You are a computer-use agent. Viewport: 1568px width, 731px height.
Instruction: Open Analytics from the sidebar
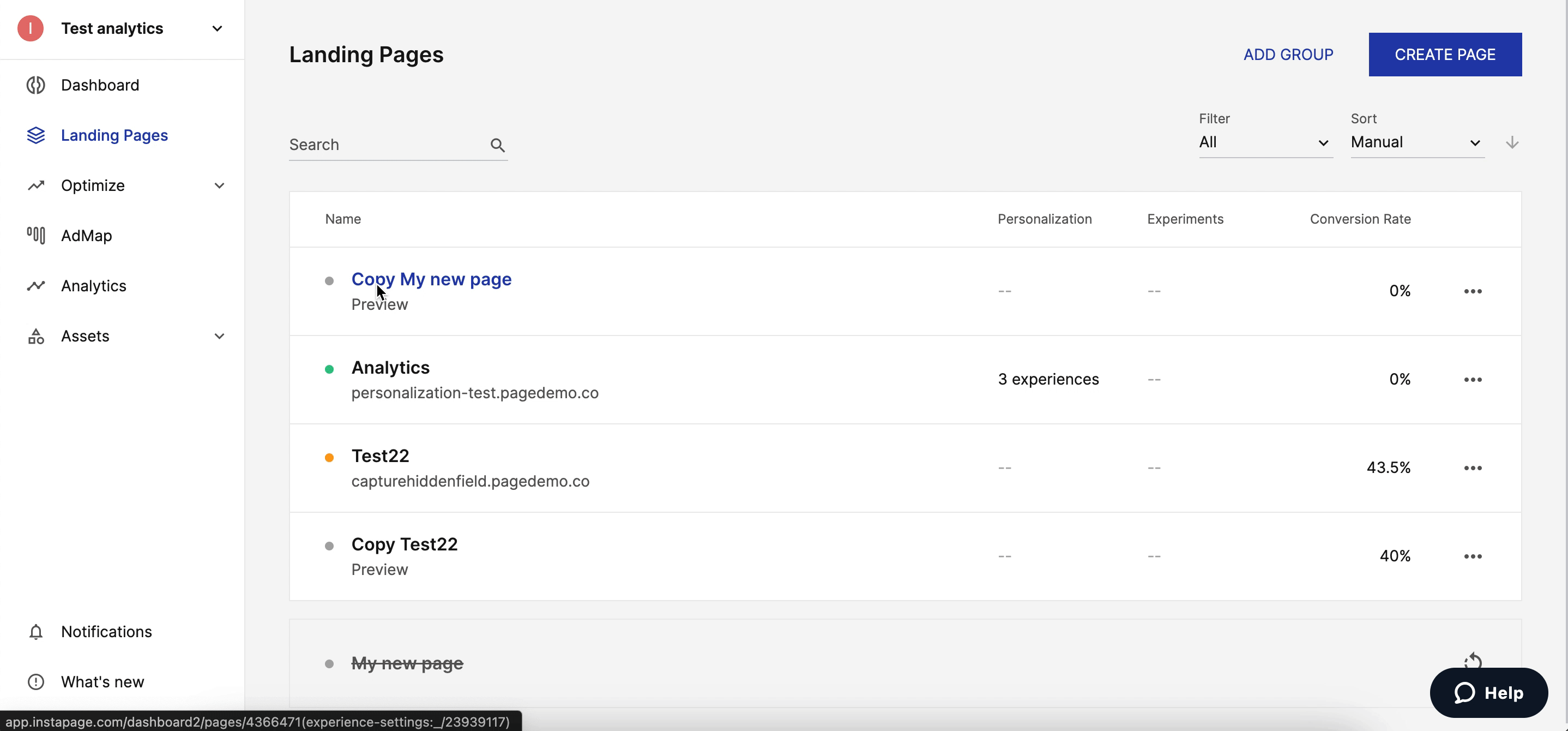click(x=94, y=286)
